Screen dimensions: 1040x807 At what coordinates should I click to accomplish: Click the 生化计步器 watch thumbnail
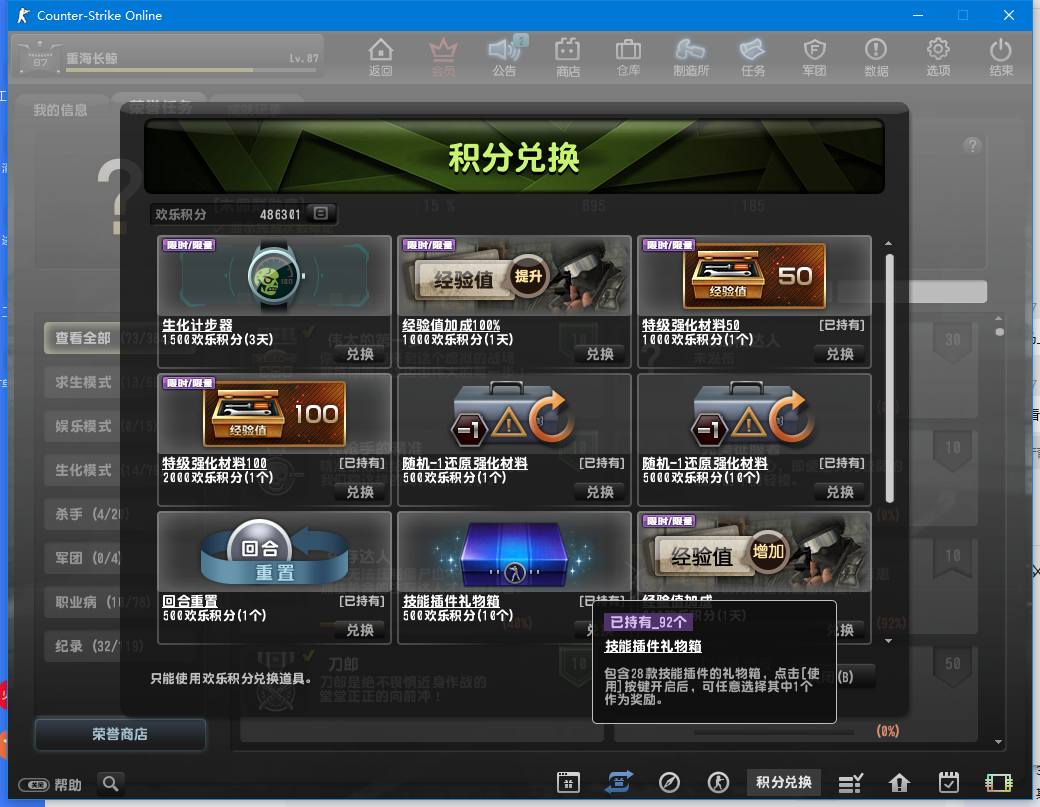click(275, 276)
